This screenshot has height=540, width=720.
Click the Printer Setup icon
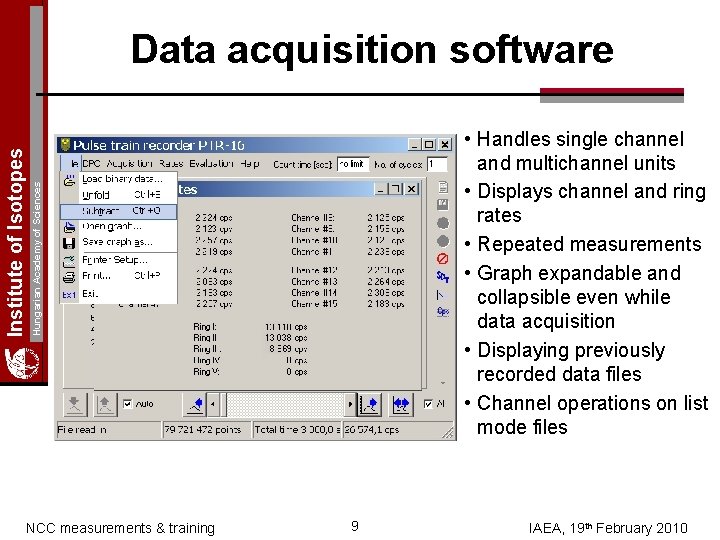point(69,261)
